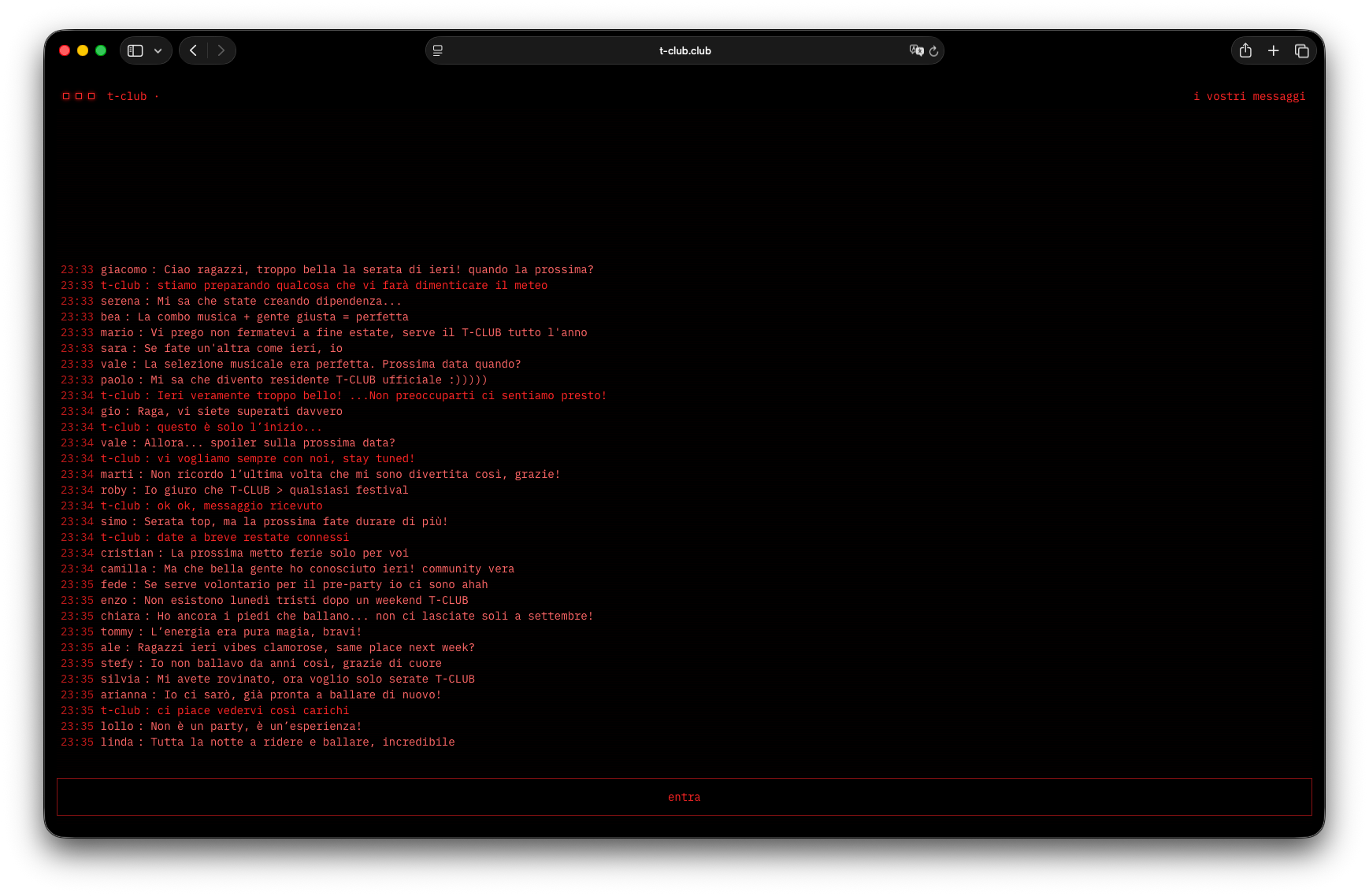Click sara's message 'Se fate un'altra come ieri'
The image size is (1369, 896).
[x=202, y=349]
